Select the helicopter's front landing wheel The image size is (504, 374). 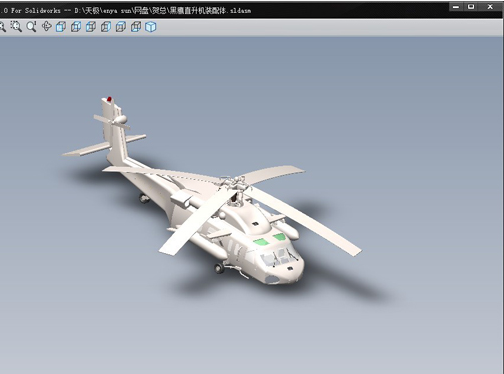219,268
